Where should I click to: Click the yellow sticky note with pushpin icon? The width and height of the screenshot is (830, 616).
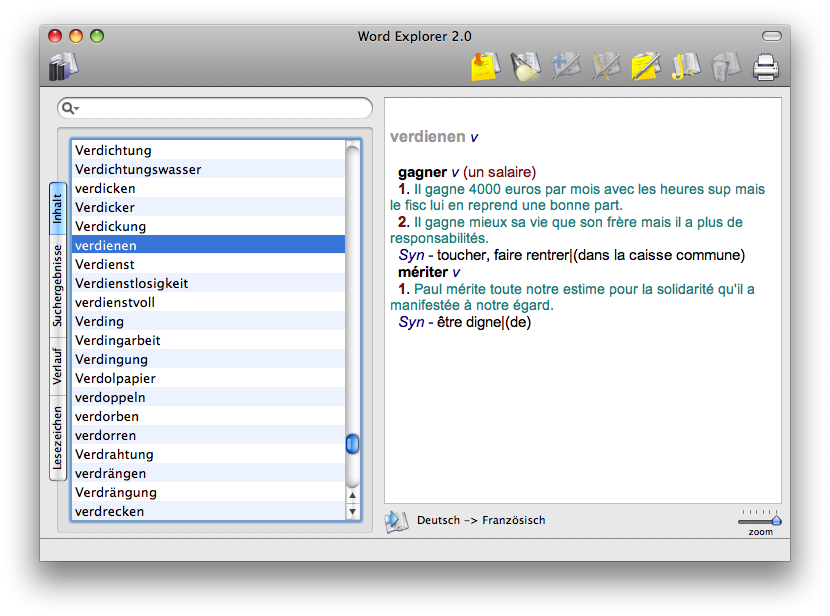pyautogui.click(x=485, y=67)
